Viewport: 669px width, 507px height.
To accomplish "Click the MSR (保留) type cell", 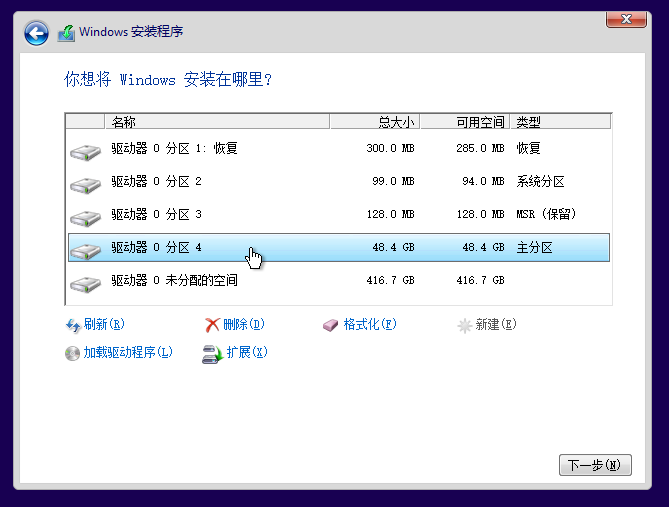I will click(x=546, y=214).
